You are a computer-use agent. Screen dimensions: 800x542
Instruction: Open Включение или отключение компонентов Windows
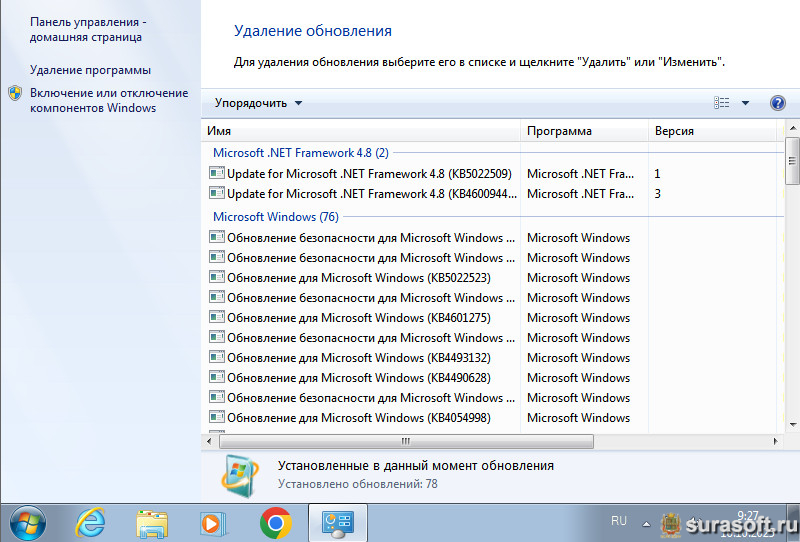click(x=108, y=100)
